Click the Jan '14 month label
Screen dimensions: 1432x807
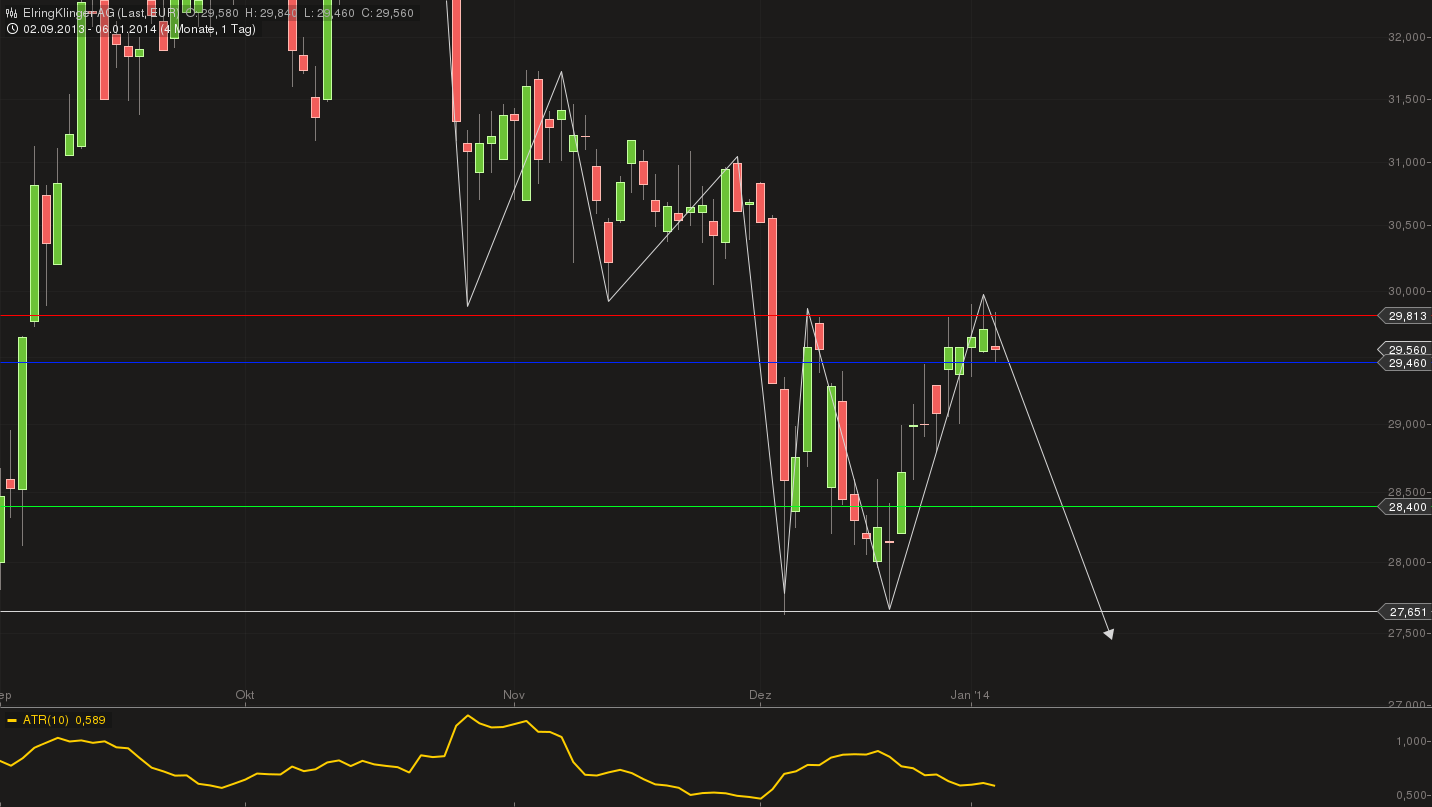[x=970, y=694]
